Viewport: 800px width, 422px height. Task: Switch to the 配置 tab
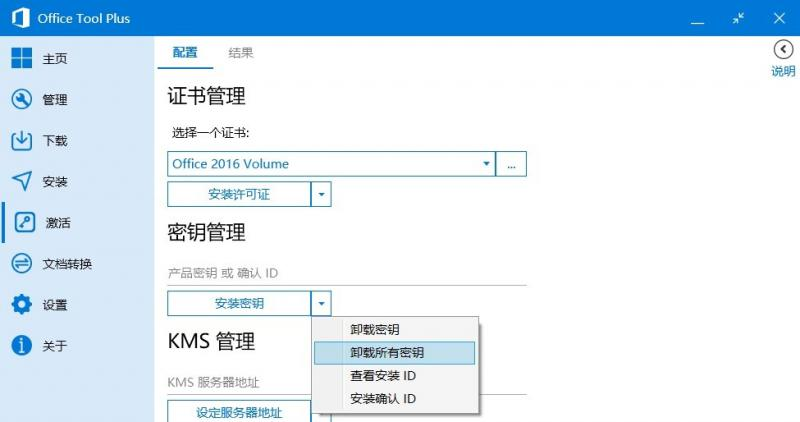tap(185, 53)
